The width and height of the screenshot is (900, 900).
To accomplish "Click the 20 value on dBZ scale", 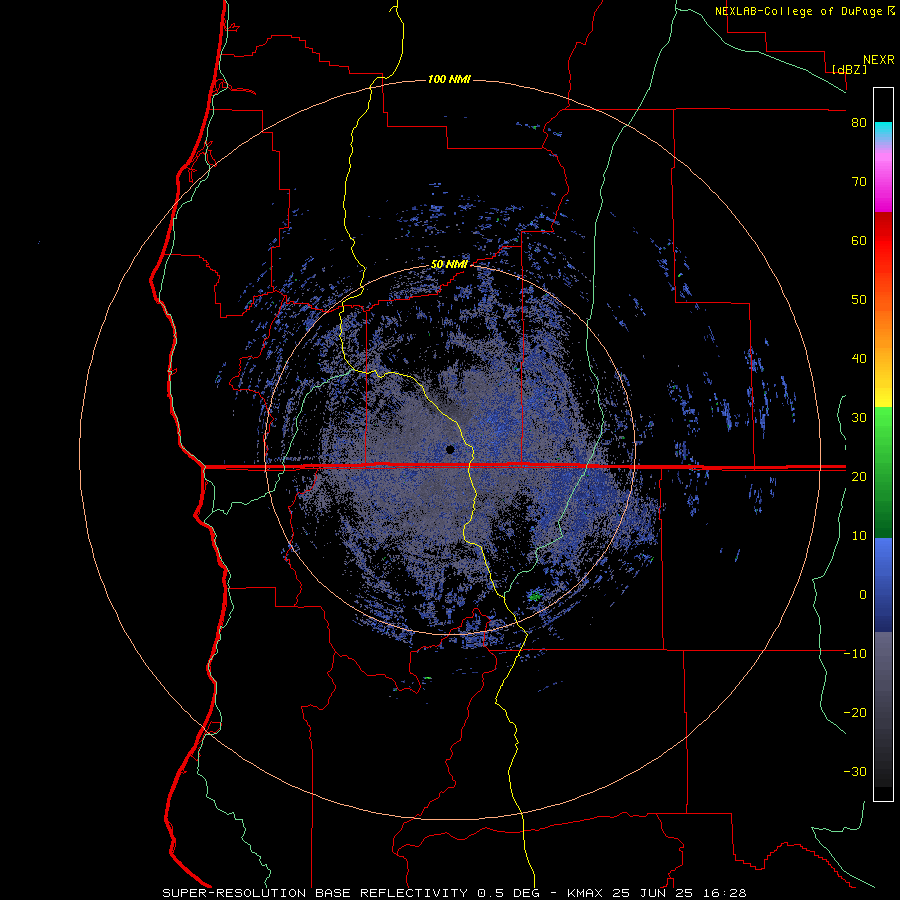I will (x=859, y=476).
